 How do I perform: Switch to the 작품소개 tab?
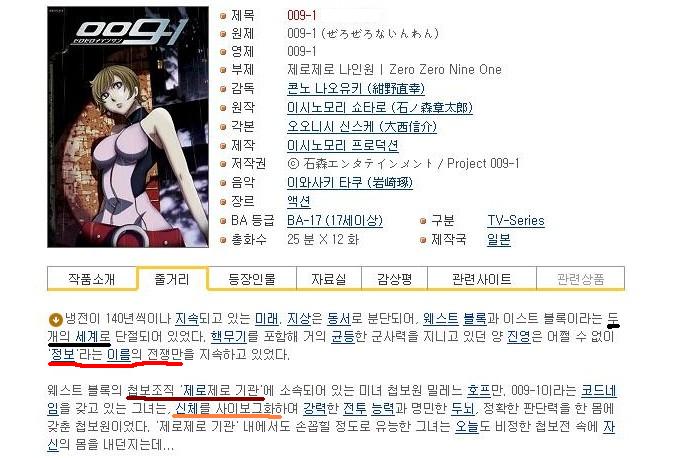click(x=92, y=278)
